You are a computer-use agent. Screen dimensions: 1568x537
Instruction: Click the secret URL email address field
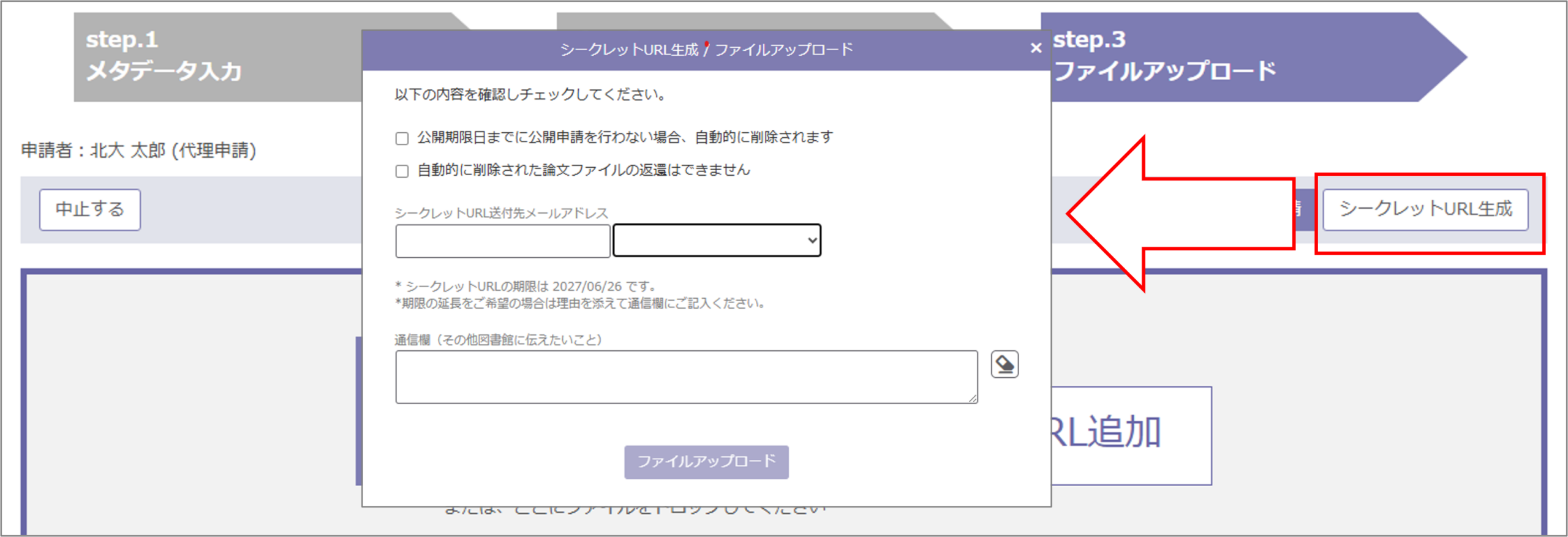[x=503, y=241]
